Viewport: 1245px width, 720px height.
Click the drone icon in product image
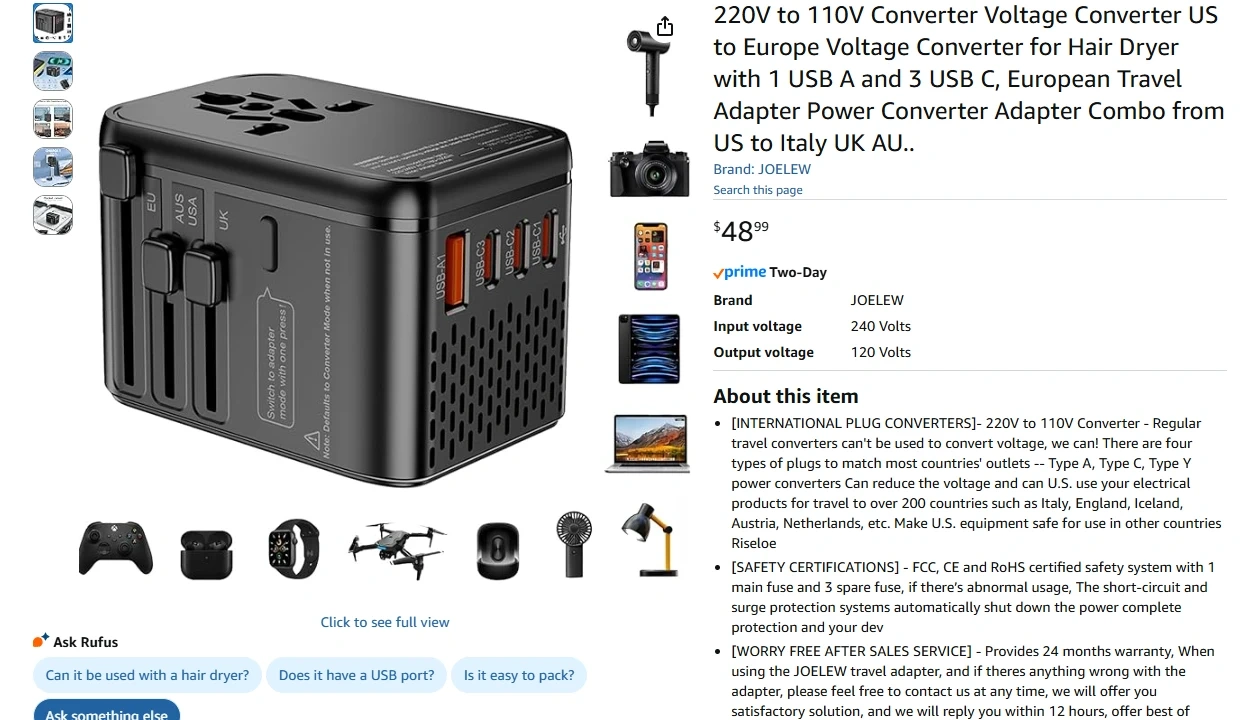397,548
